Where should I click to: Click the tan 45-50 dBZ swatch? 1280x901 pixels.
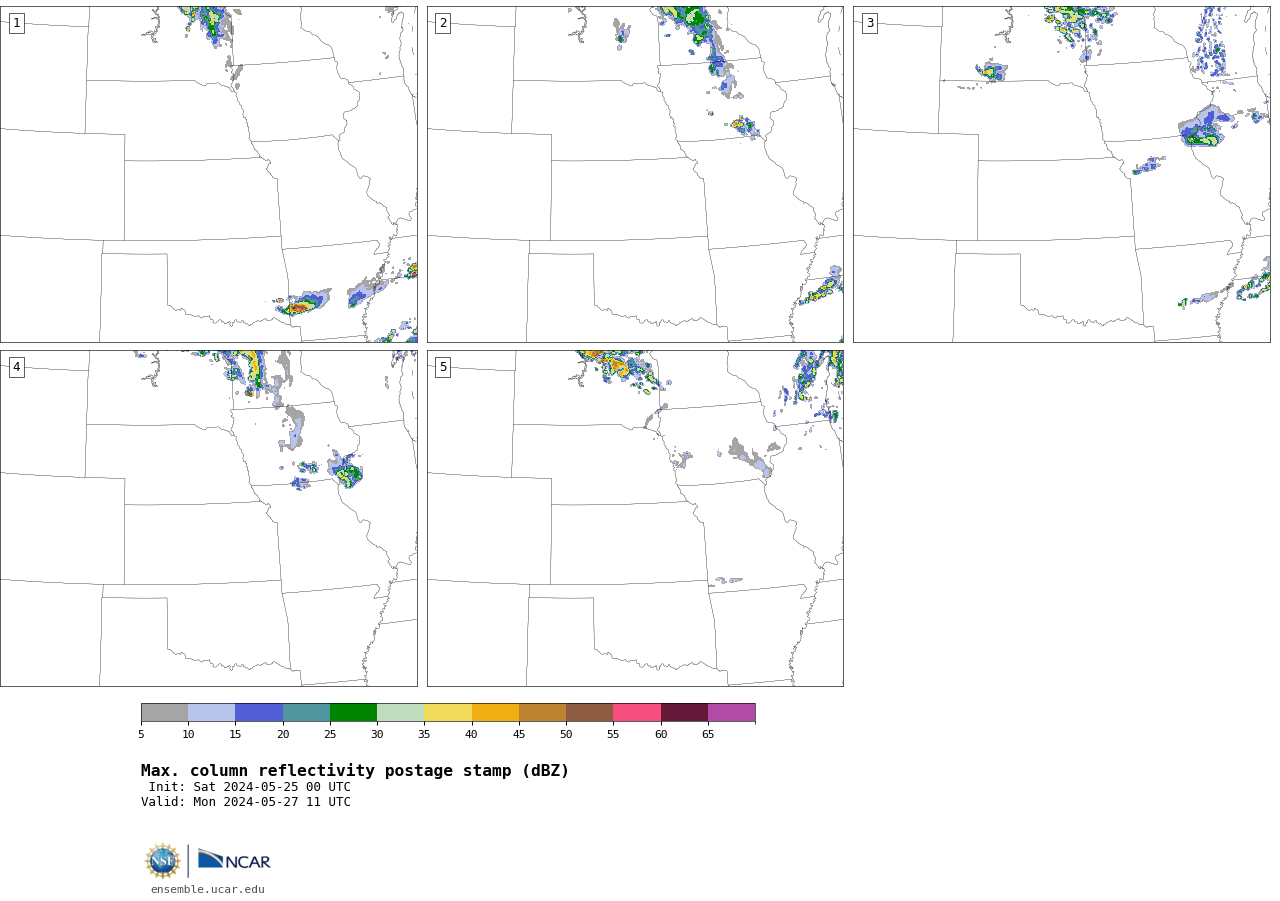542,712
